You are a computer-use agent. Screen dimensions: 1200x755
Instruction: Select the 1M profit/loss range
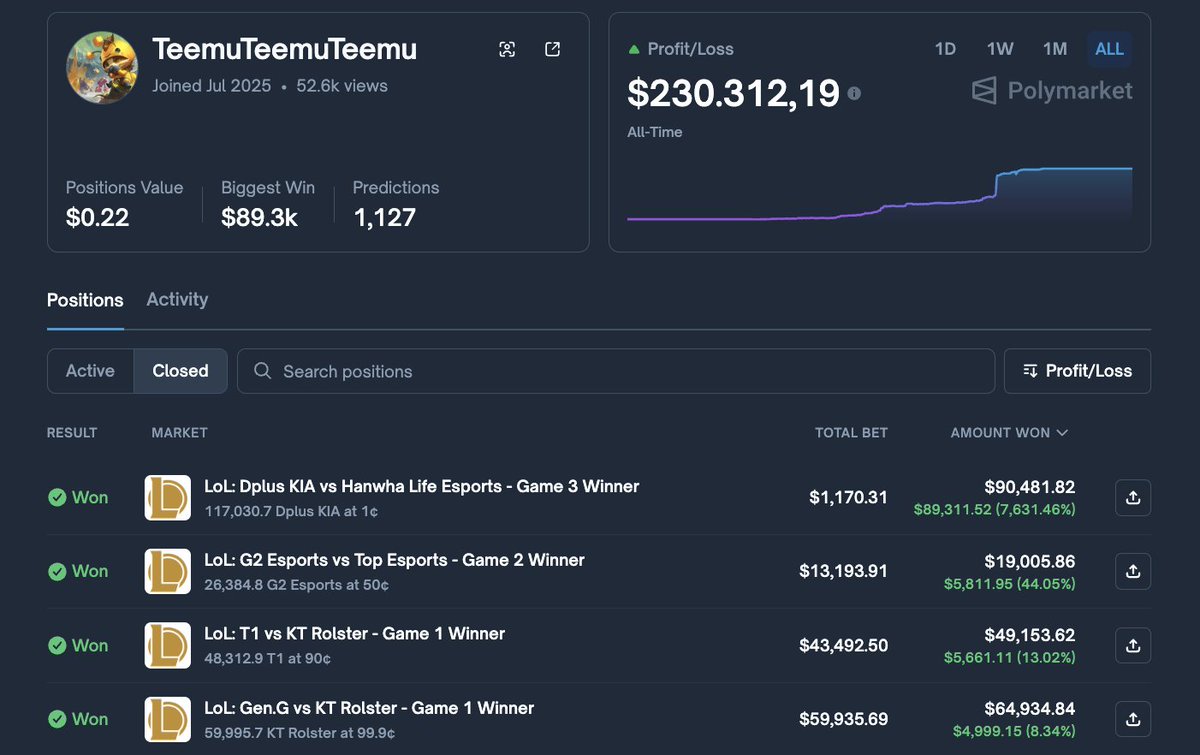(1055, 49)
